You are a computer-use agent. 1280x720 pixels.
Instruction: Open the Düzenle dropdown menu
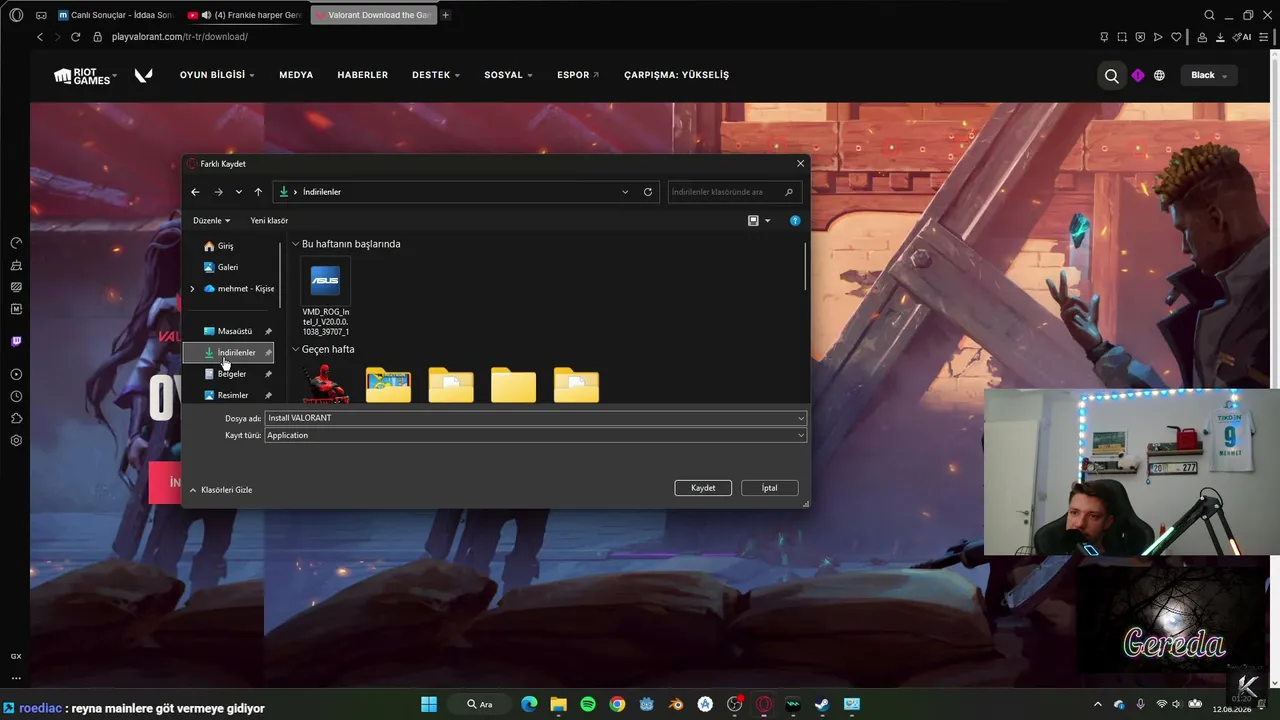[212, 221]
